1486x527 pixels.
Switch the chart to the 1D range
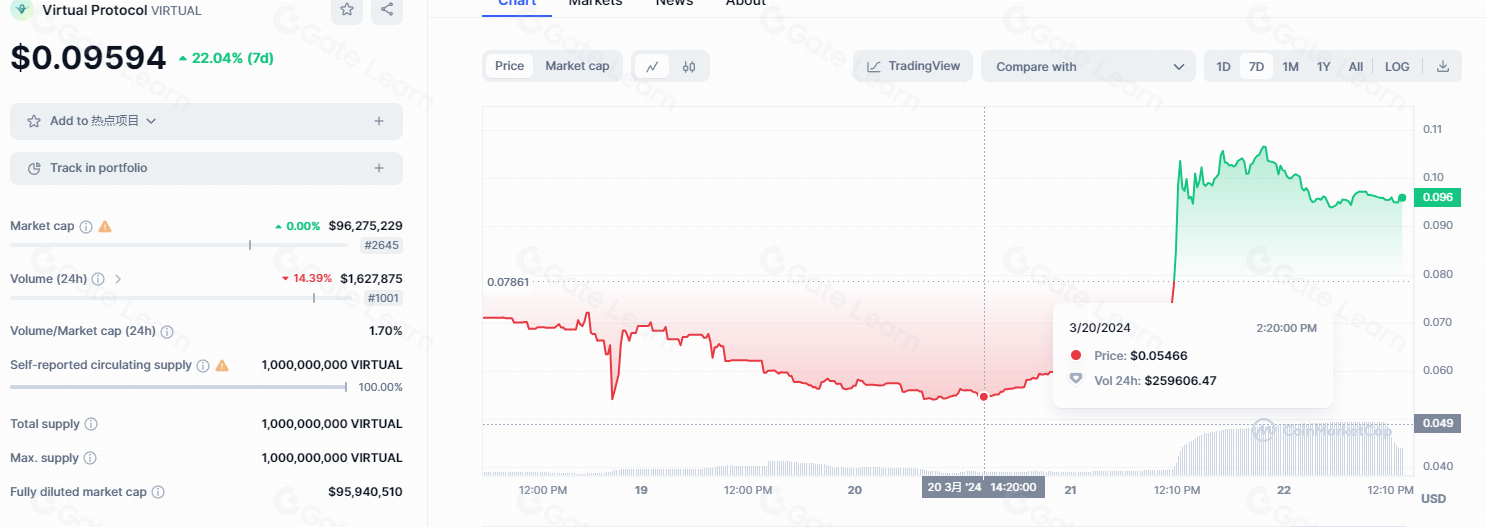pyautogui.click(x=1223, y=67)
